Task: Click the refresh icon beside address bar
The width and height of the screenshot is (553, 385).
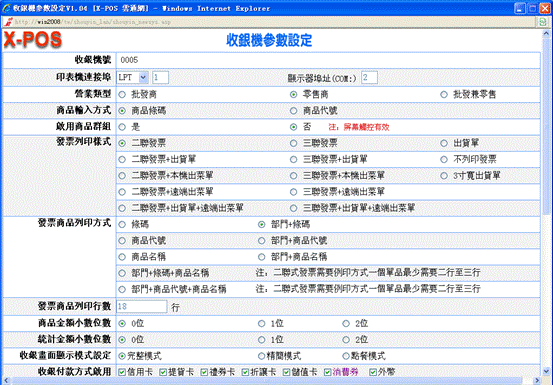Action: point(543,22)
